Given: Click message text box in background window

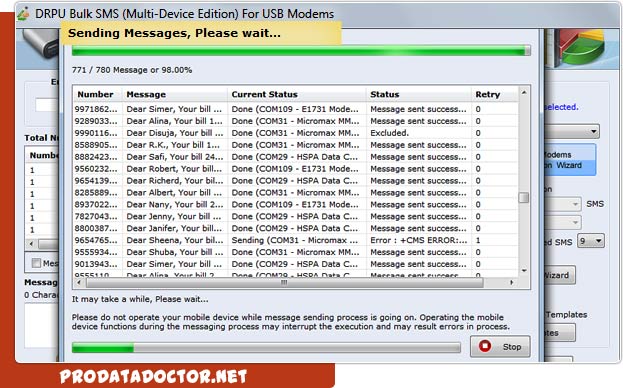Looking at the screenshot, I should (42, 326).
